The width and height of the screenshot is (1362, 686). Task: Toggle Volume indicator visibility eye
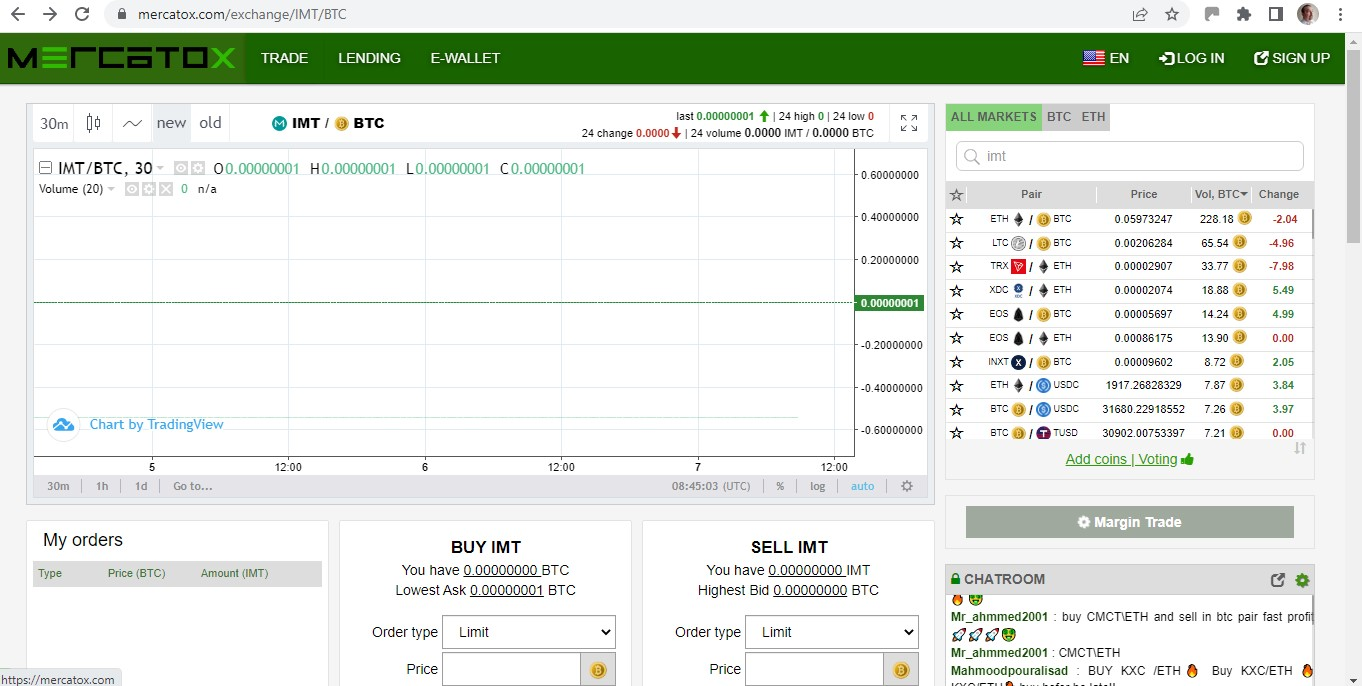(x=132, y=188)
